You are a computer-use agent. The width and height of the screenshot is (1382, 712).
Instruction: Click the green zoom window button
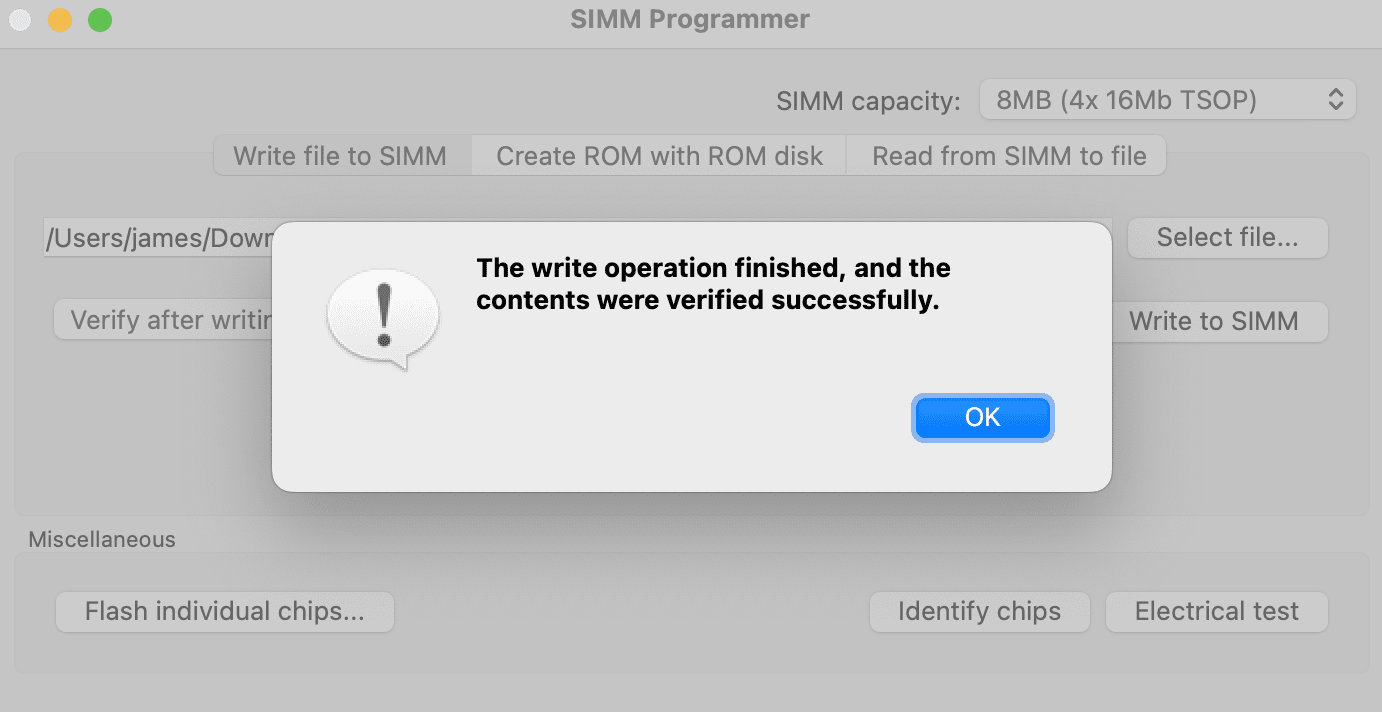100,20
